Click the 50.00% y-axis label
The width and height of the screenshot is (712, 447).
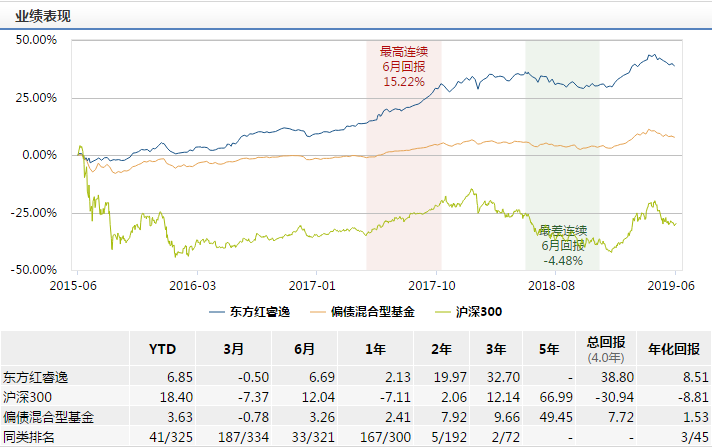coord(36,40)
